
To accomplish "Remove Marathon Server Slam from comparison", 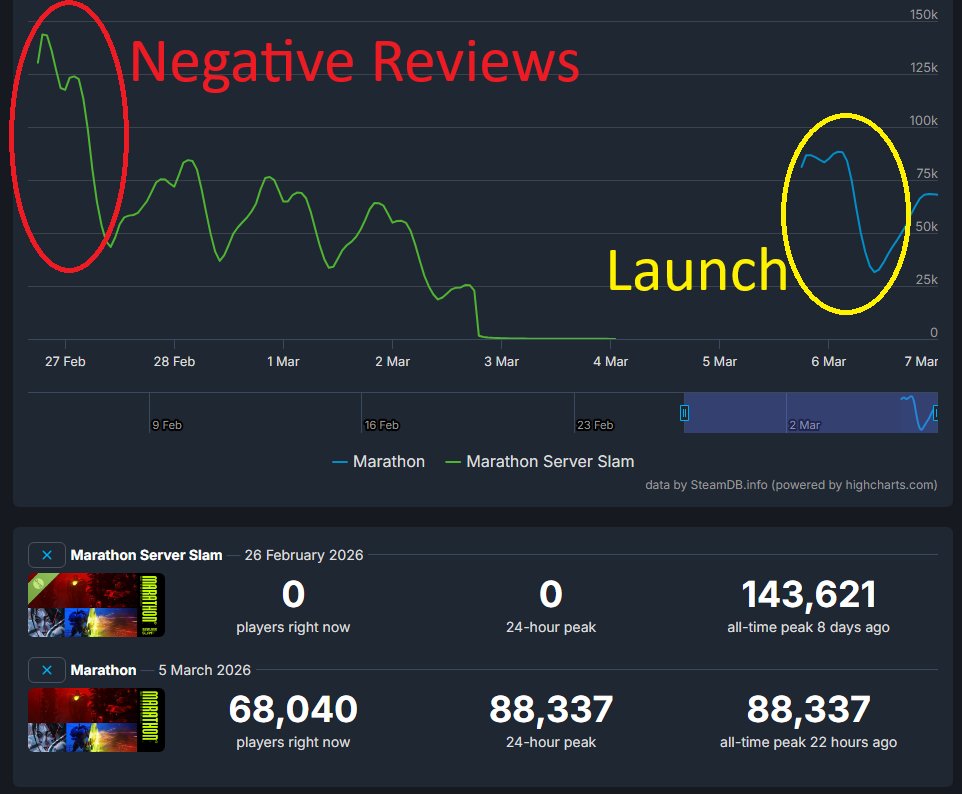I will (x=47, y=555).
